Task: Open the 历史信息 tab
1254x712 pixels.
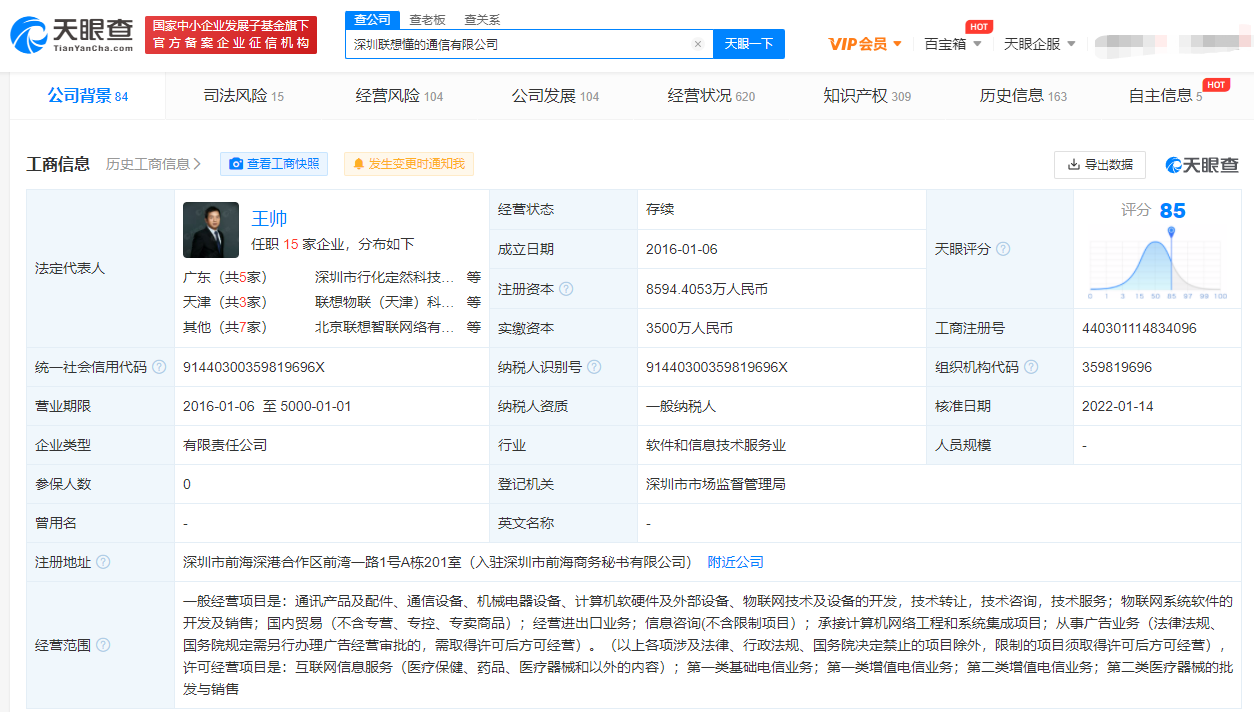Action: [x=1024, y=96]
